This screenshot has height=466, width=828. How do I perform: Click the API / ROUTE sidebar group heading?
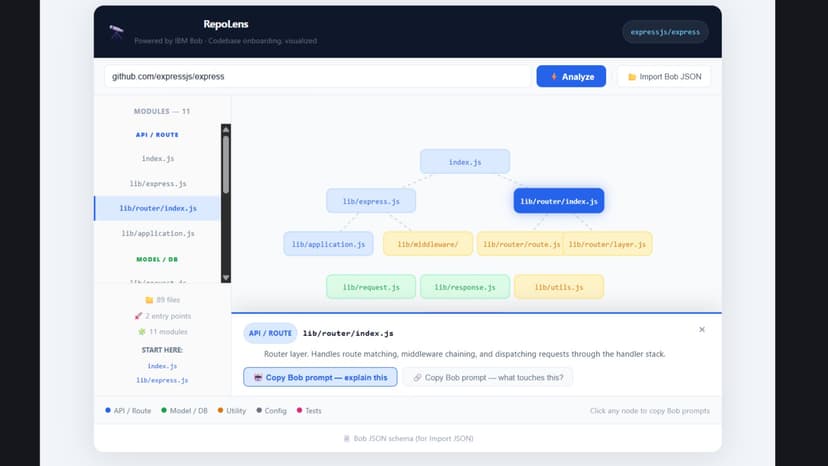click(x=157, y=135)
